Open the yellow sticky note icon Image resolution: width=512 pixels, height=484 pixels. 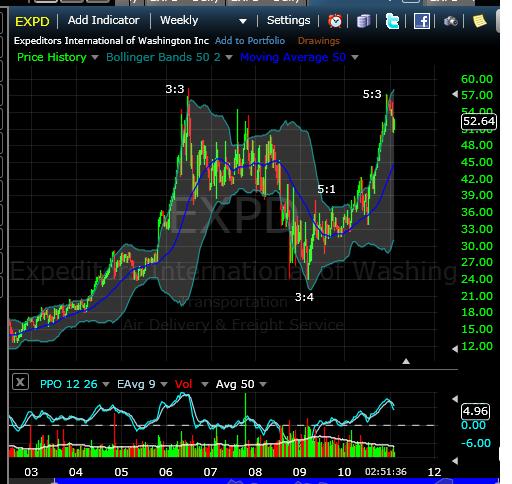(x=479, y=21)
